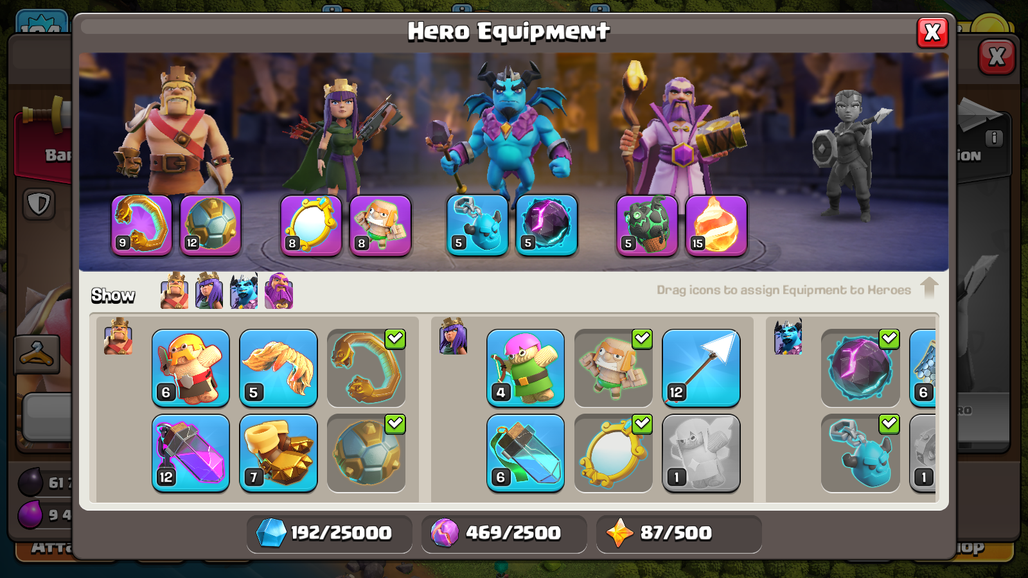
Task: Unequip the checked golden Giant Gauntlet item
Action: (366, 368)
